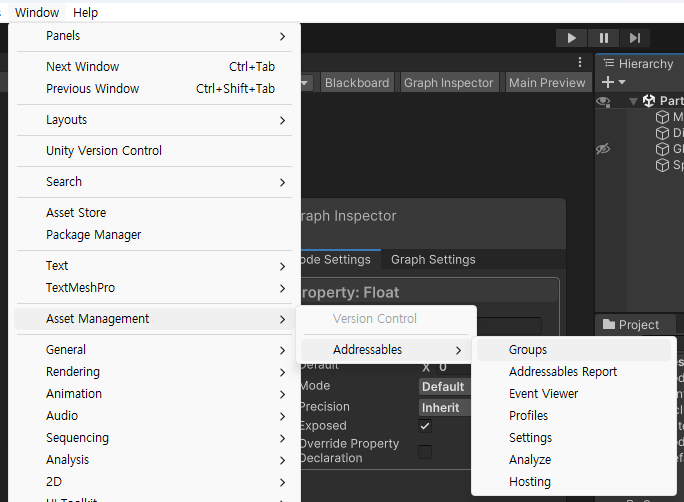The height and width of the screenshot is (502, 684).
Task: Click the Play button in the toolbar
Action: click(x=571, y=38)
